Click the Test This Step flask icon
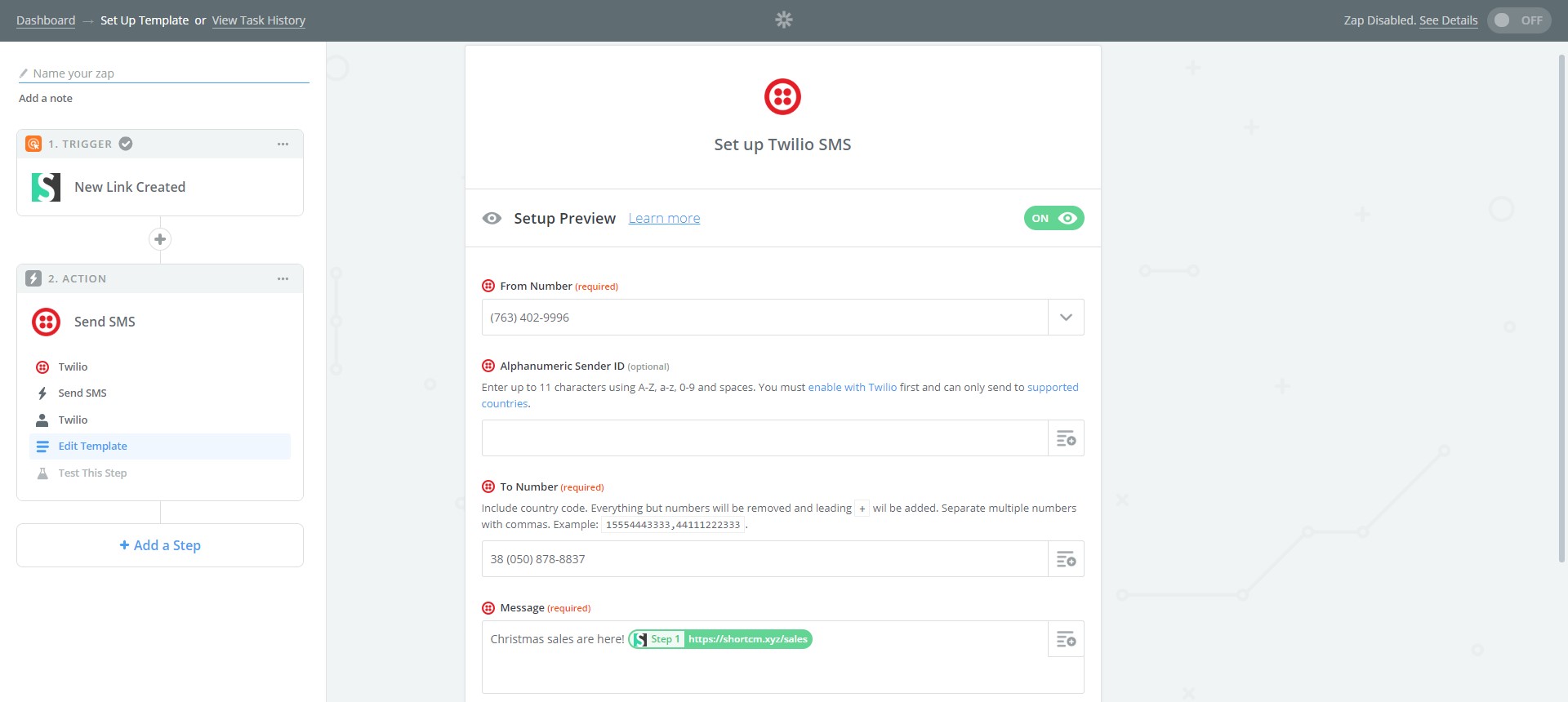The image size is (1568, 702). (x=42, y=473)
